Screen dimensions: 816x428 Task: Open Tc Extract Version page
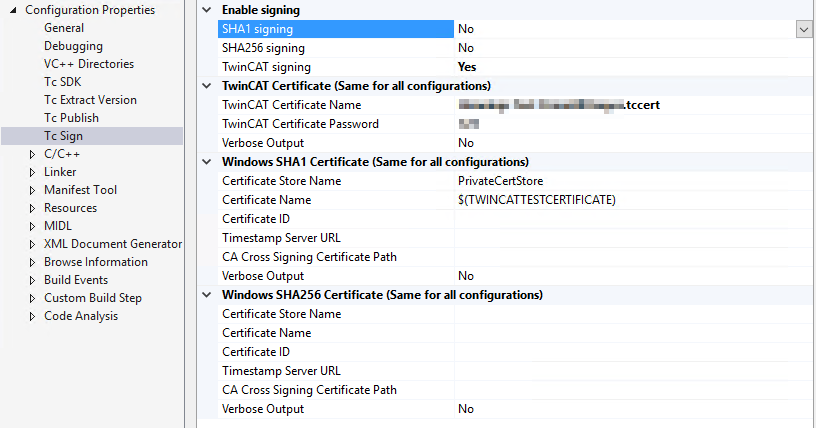[x=91, y=100]
